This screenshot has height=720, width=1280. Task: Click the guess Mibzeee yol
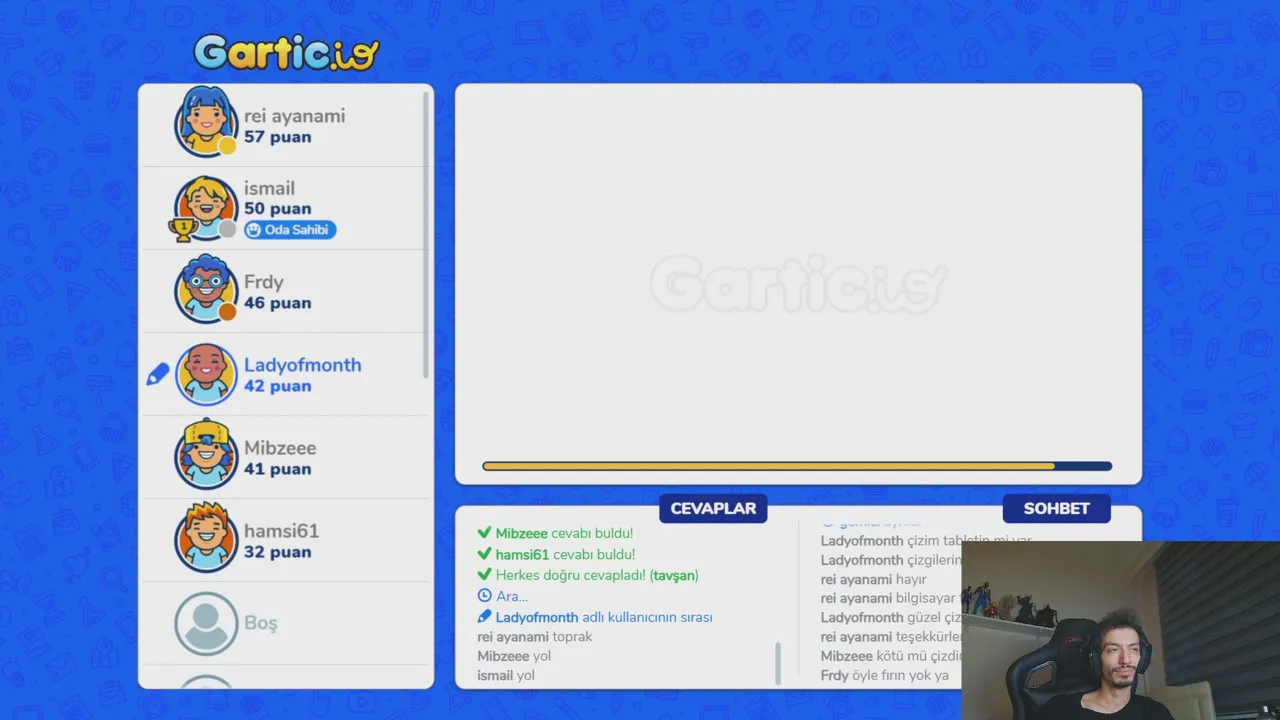tap(514, 656)
